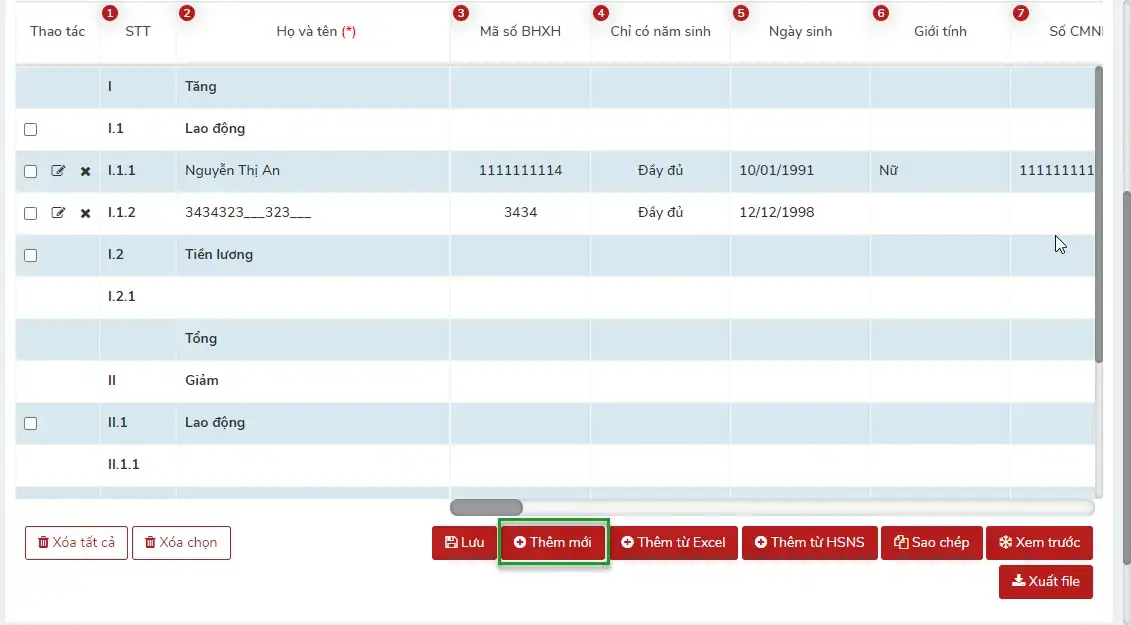Click the Xóa tất cả button
This screenshot has height=625, width=1131.
[76, 543]
